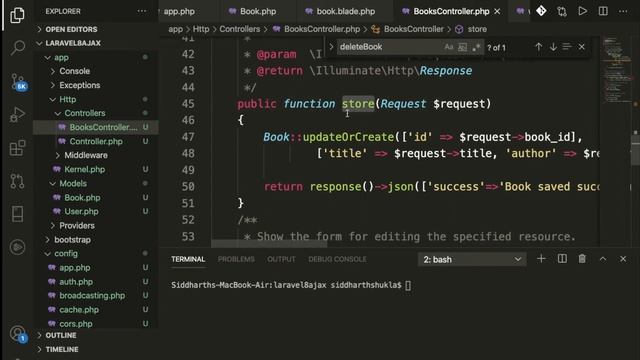
Task: Split the terminal panel
Action: coord(562,259)
